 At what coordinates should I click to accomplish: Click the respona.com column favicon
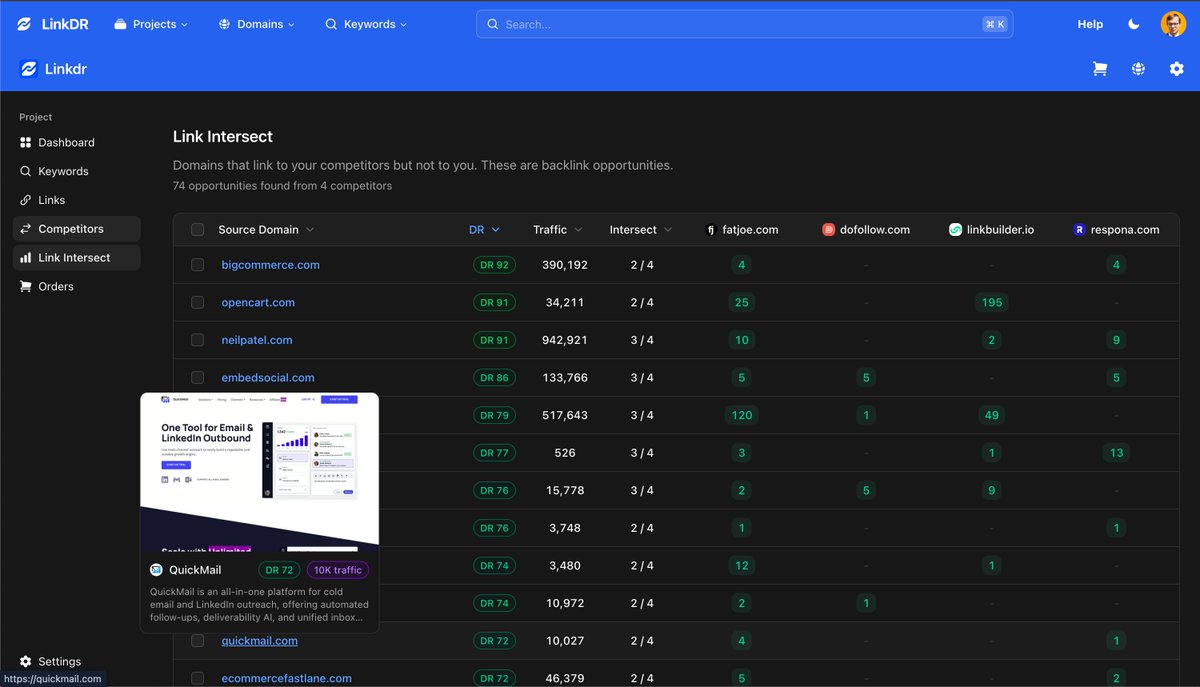pyautogui.click(x=1079, y=230)
